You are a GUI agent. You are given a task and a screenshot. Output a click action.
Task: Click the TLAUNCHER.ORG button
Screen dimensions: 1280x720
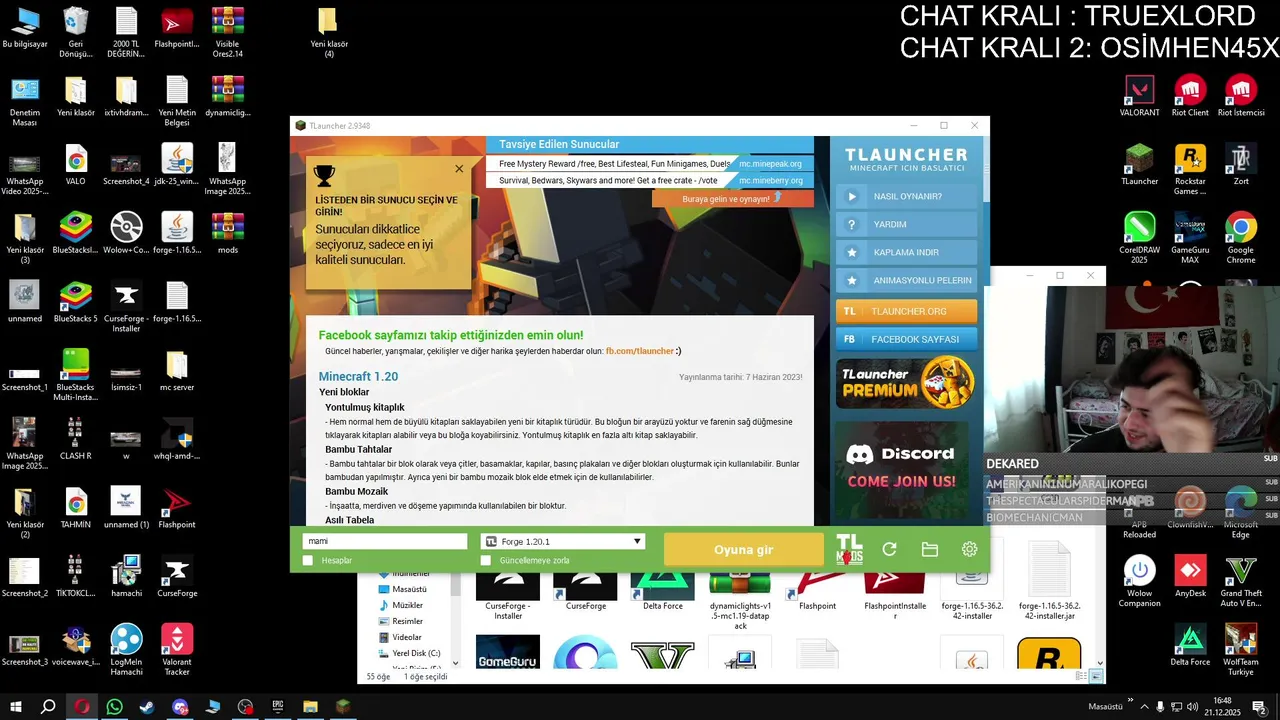[906, 311]
